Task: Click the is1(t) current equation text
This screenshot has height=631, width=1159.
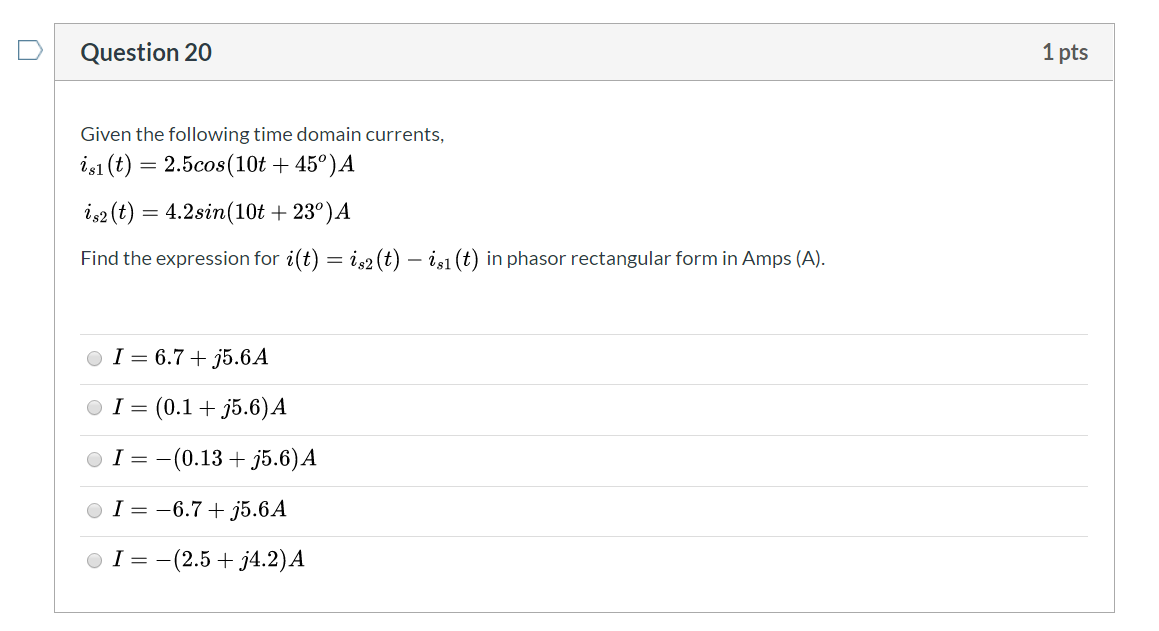Action: click(217, 165)
